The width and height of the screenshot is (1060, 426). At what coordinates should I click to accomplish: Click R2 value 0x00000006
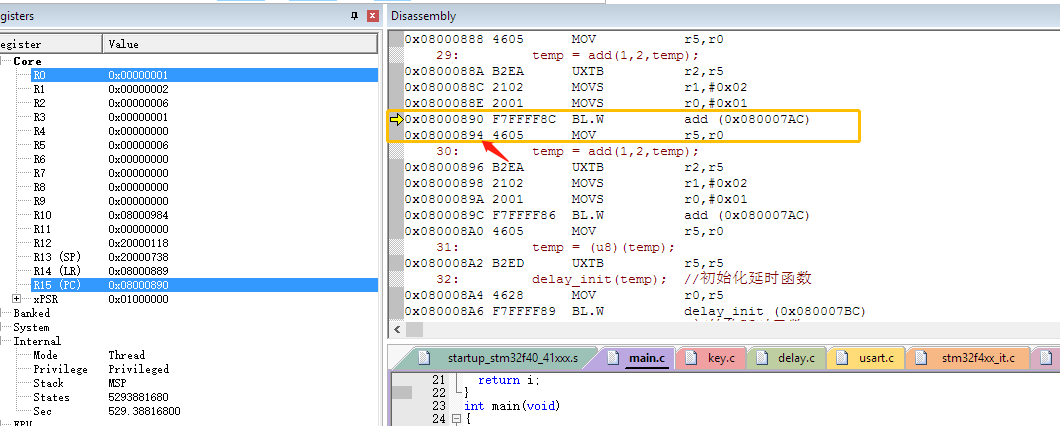(x=139, y=103)
